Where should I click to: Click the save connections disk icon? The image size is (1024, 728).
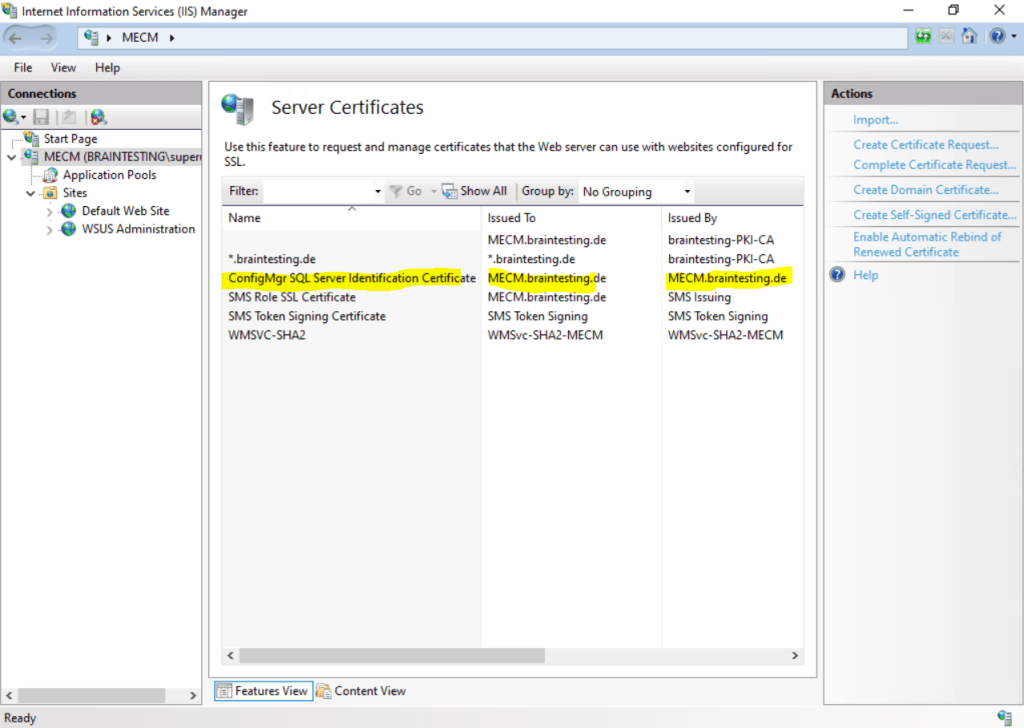click(41, 117)
